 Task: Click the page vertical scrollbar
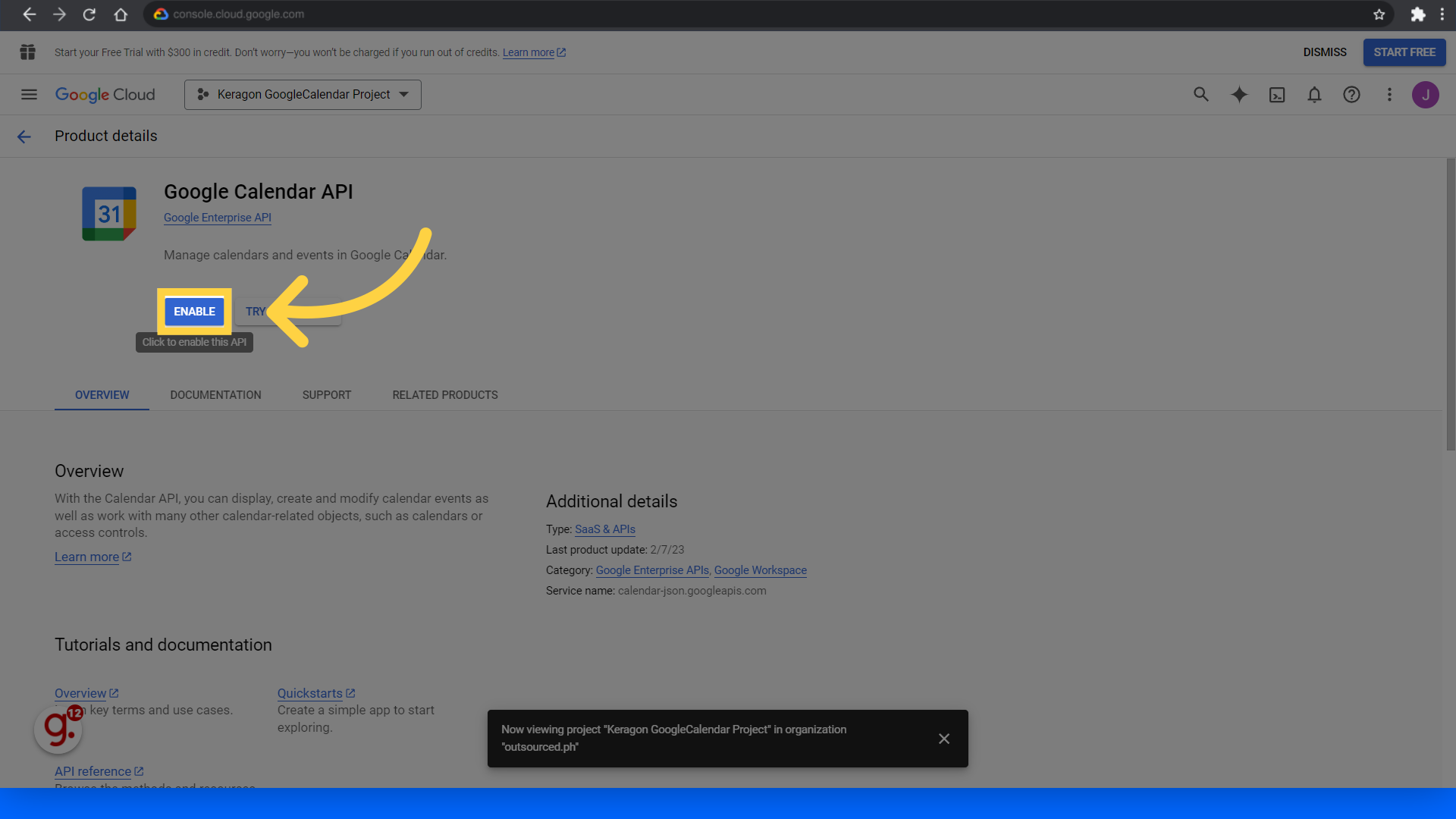[1450, 303]
